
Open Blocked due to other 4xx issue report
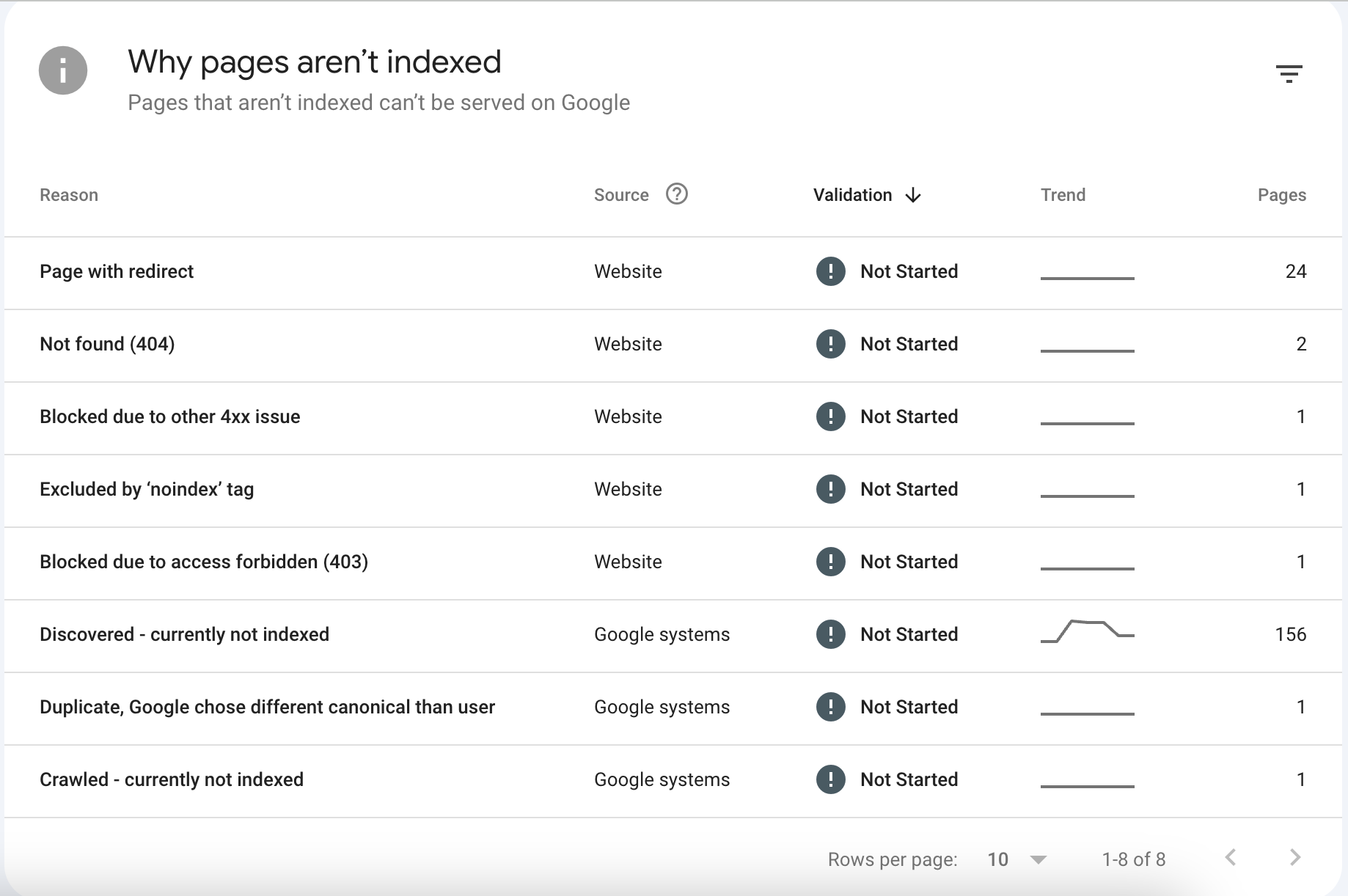[169, 416]
